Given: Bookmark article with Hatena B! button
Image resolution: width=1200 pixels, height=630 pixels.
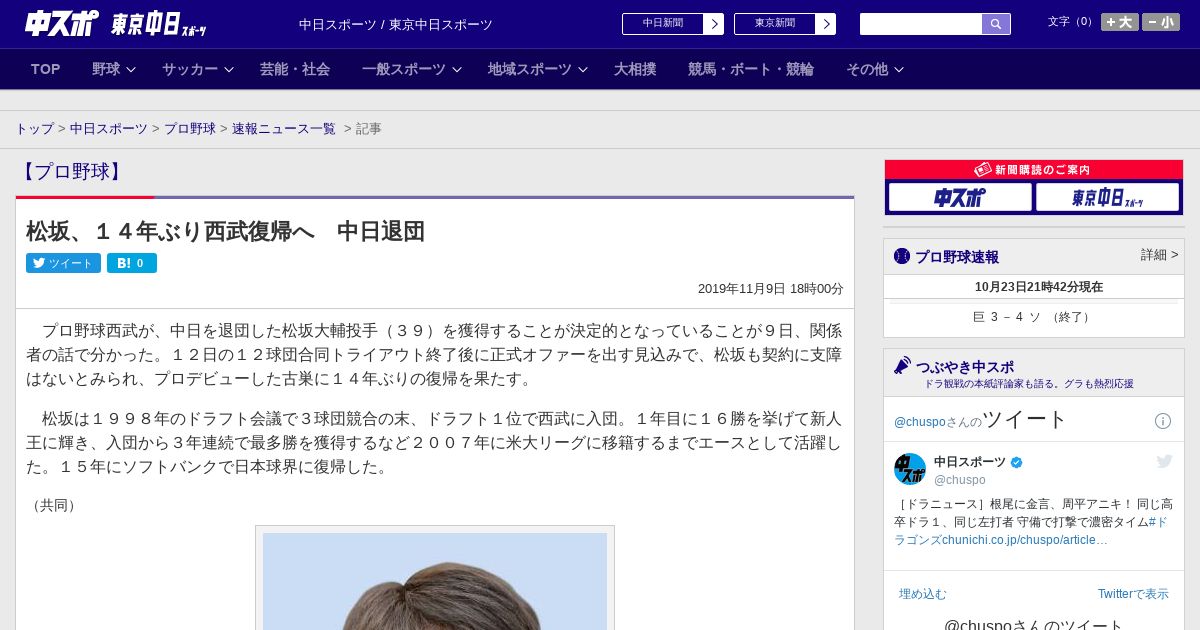Looking at the screenshot, I should 132,263.
